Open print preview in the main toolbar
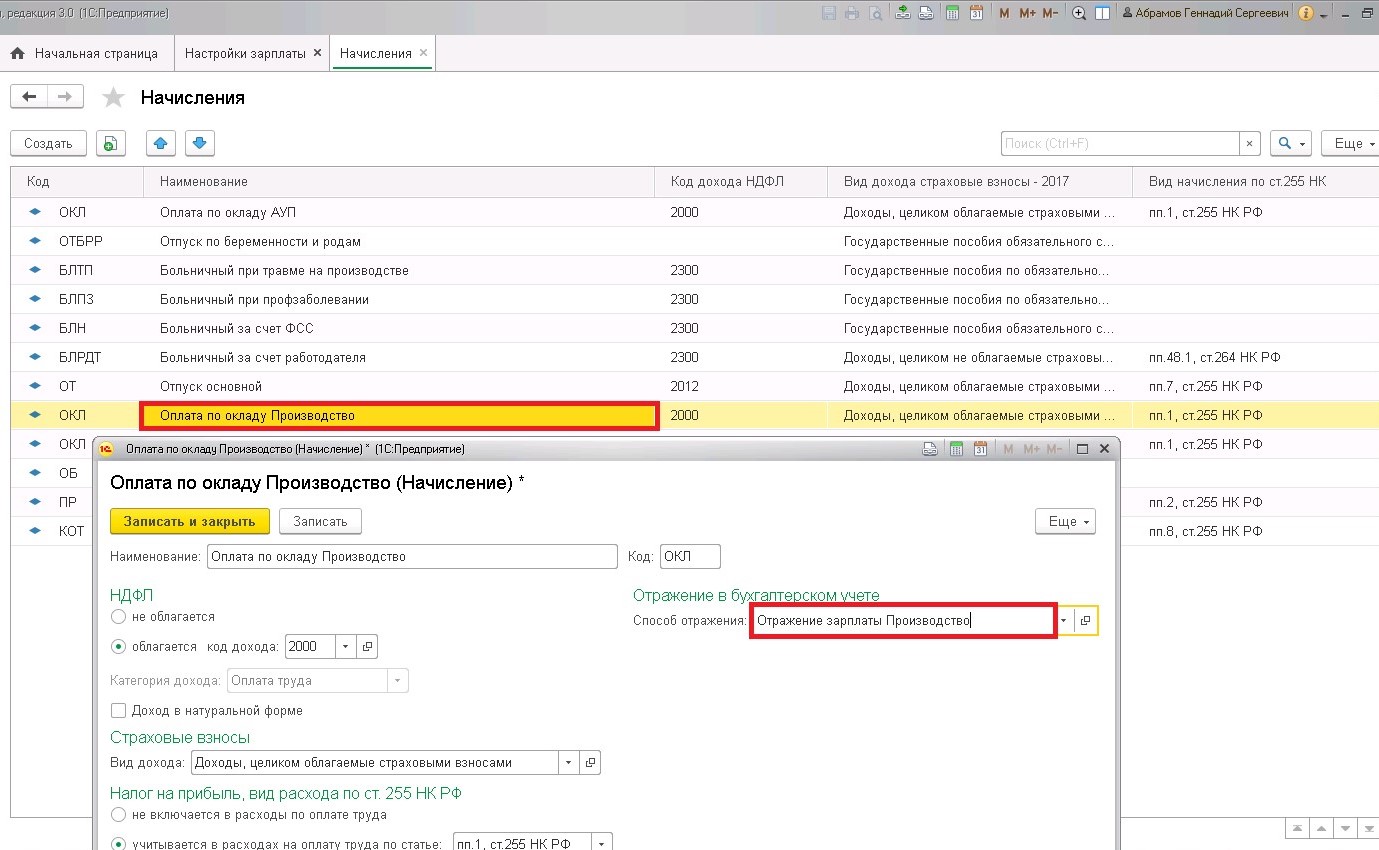The image size is (1379, 850). 876,13
